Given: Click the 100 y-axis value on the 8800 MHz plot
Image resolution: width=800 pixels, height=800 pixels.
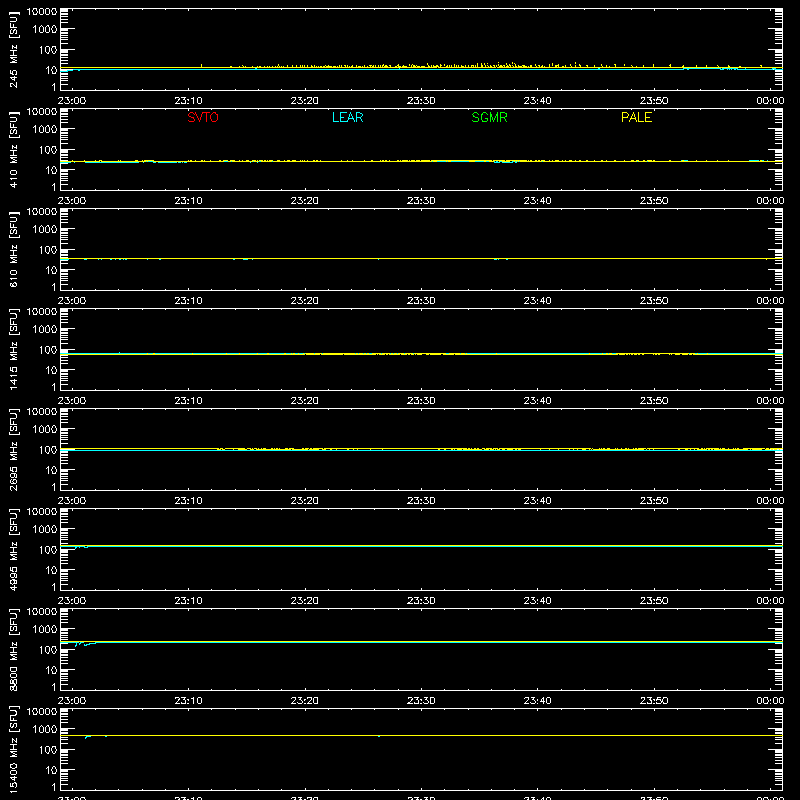Looking at the screenshot, I should click(48, 649).
